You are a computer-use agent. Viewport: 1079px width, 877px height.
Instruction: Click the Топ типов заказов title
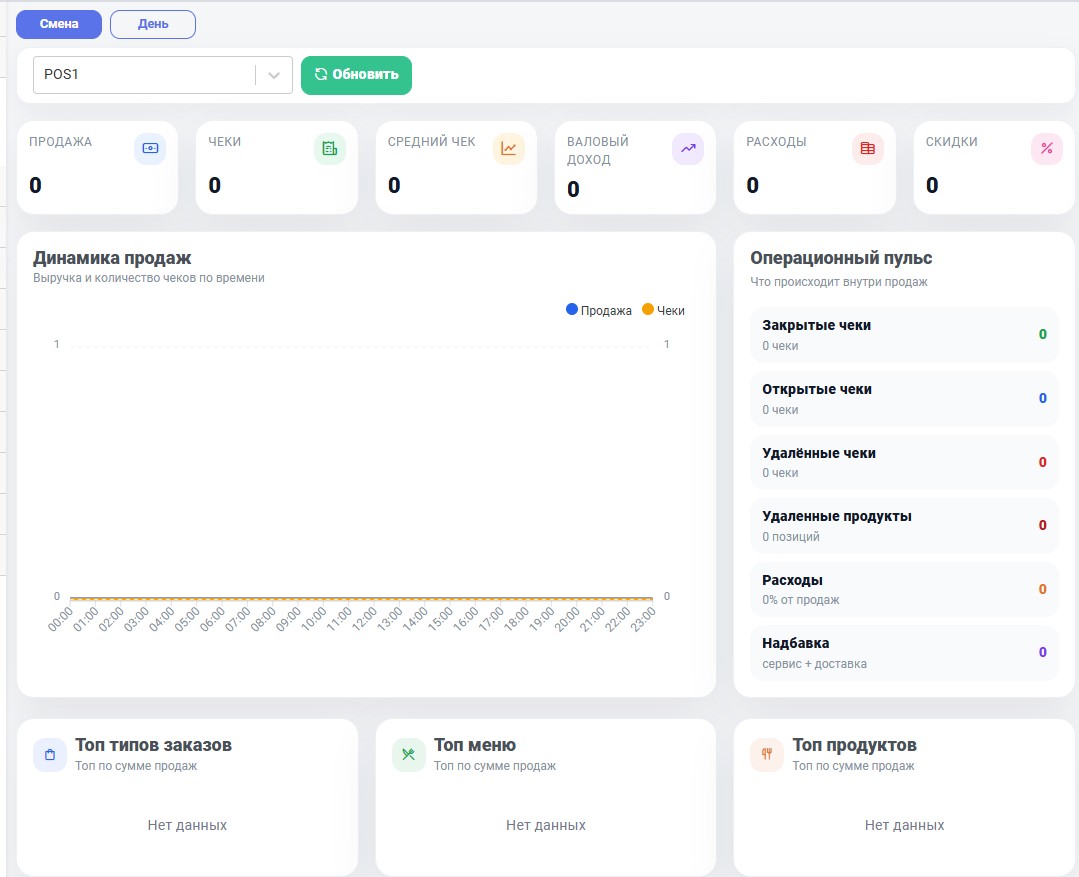153,745
